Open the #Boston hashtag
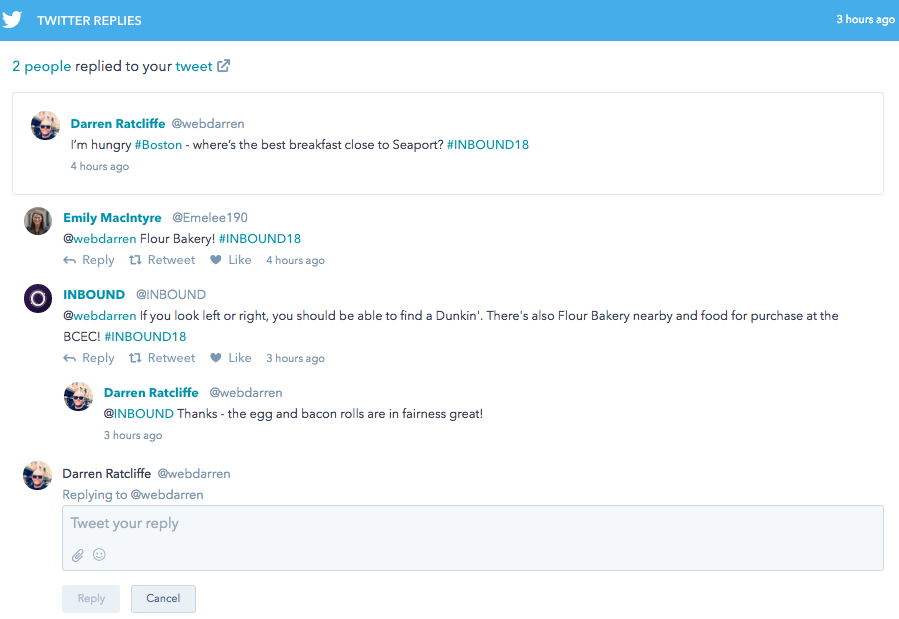The width and height of the screenshot is (899, 619). [x=158, y=145]
